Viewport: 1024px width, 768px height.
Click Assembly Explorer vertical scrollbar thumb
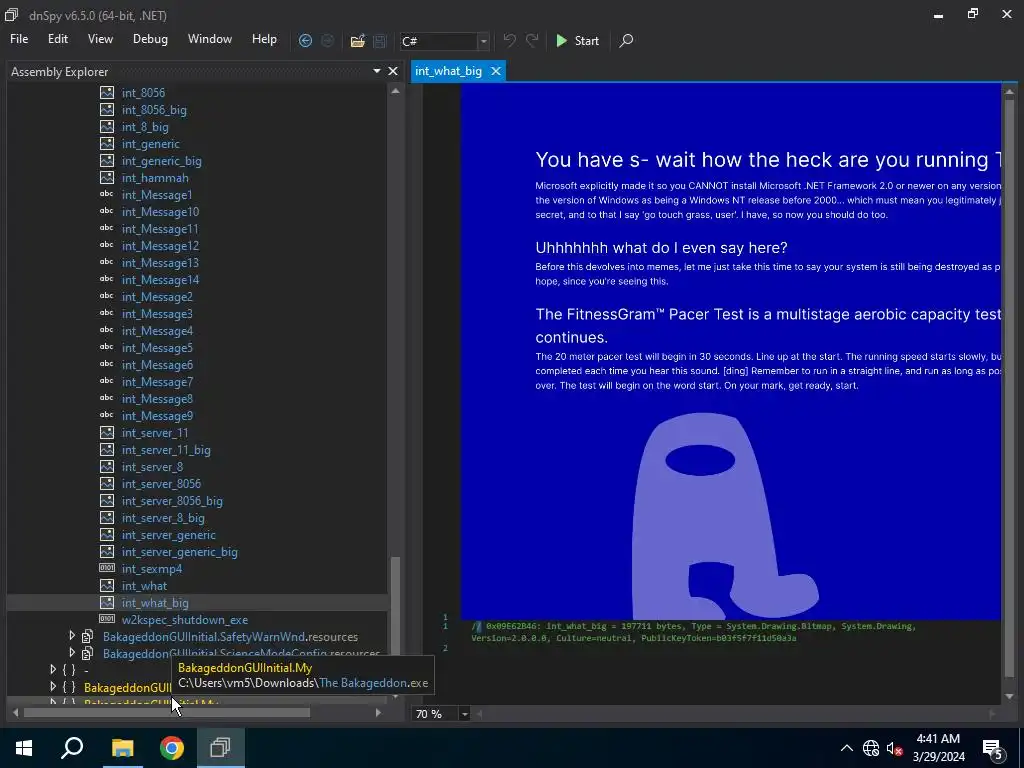(x=395, y=624)
